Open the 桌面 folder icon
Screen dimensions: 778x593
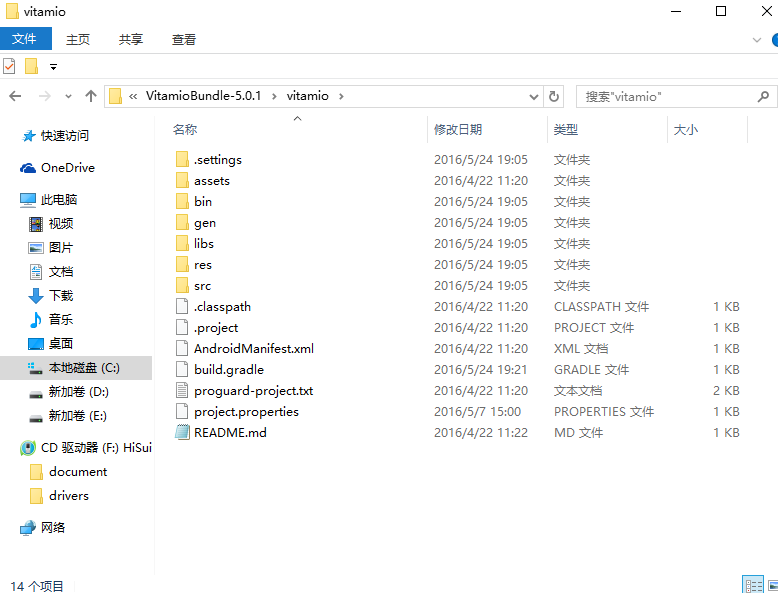36,343
